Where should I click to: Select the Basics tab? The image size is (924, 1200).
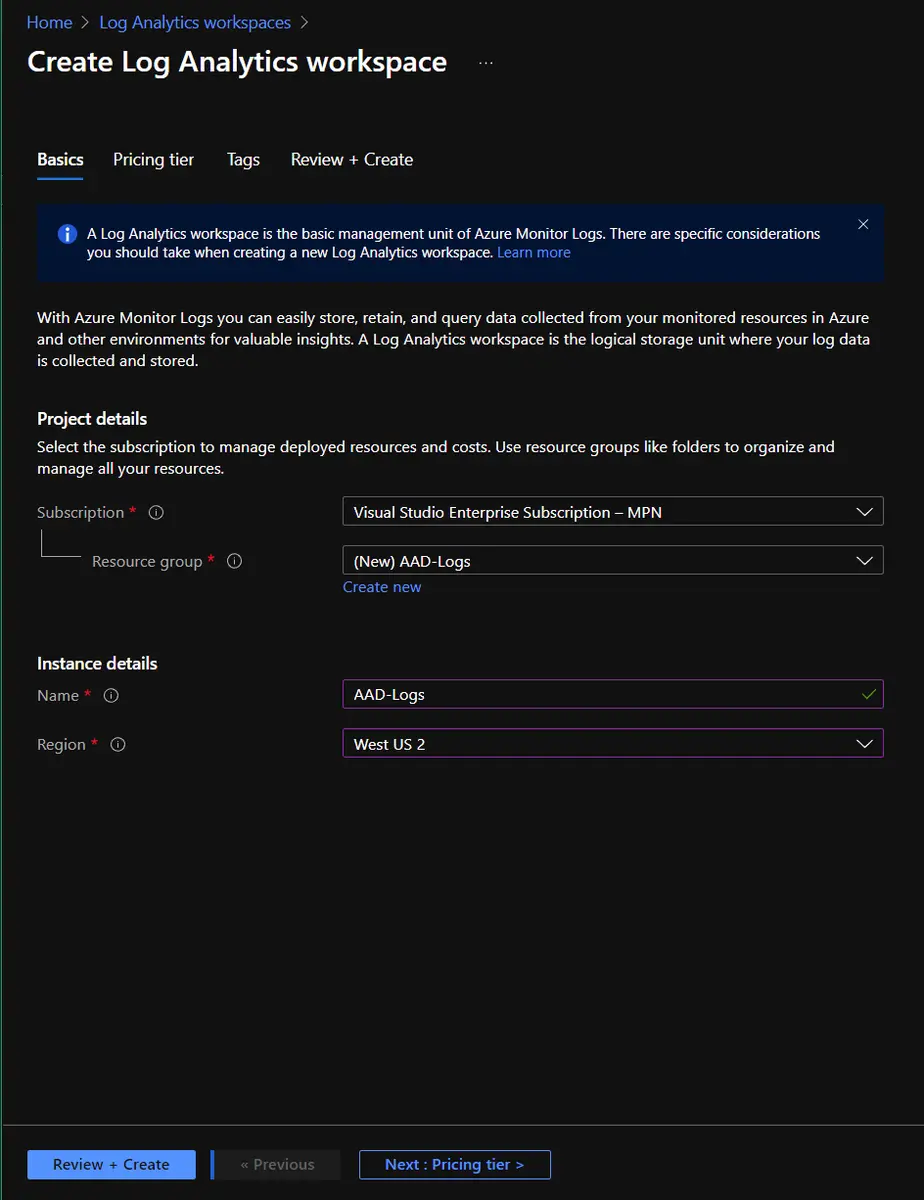[60, 160]
